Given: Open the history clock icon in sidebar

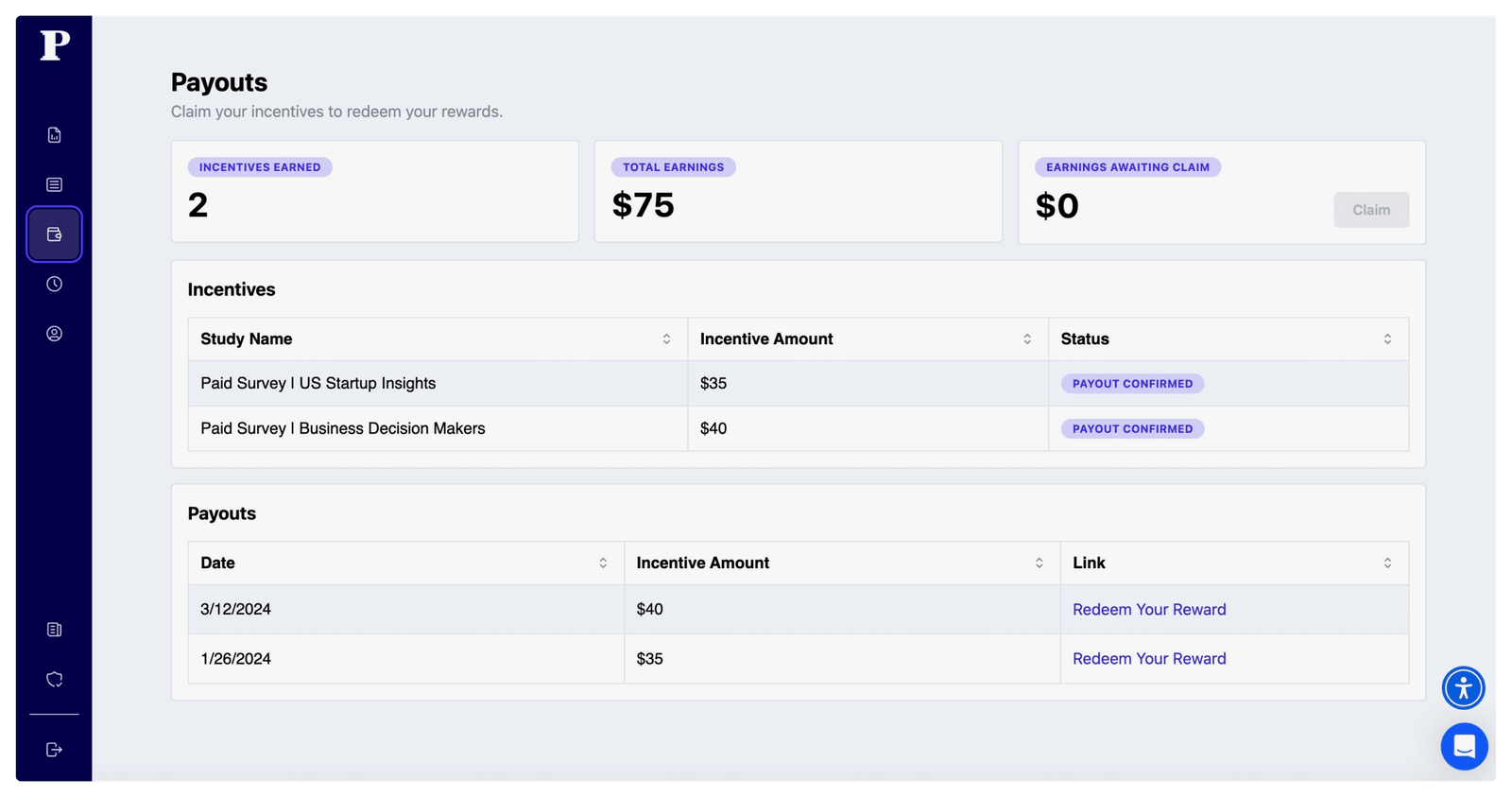Looking at the screenshot, I should click(54, 284).
